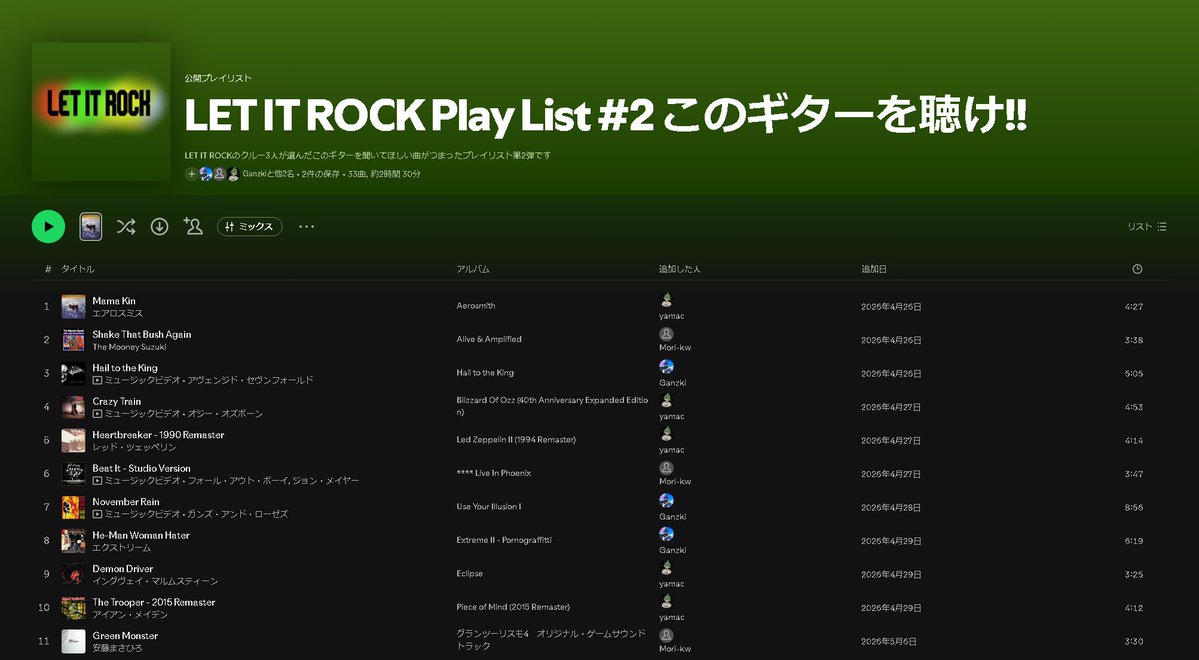Open the Hail to the King album link
This screenshot has height=660, width=1199.
click(x=485, y=373)
